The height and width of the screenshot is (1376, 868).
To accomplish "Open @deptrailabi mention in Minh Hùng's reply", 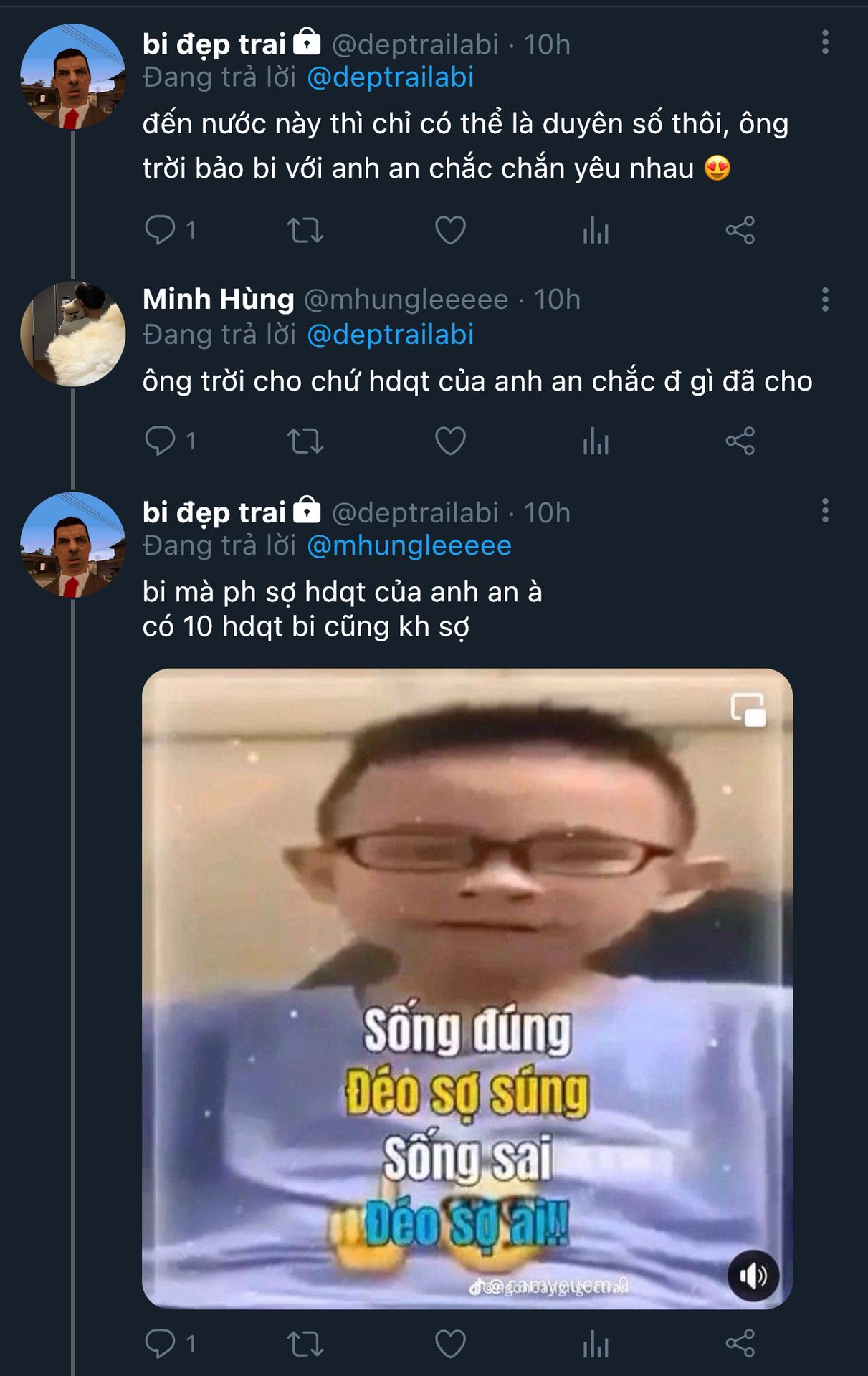I will click(x=391, y=335).
